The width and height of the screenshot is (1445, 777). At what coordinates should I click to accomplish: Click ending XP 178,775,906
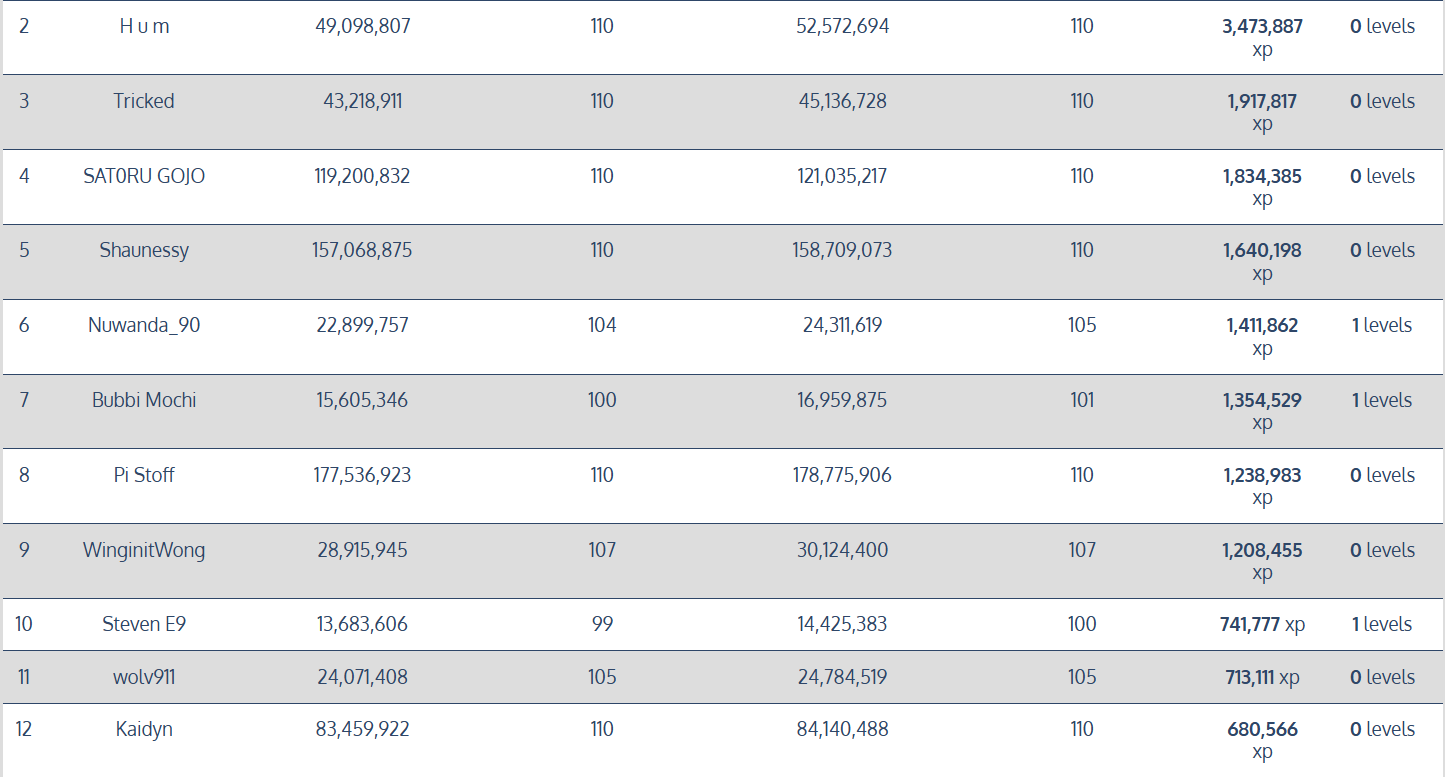842,475
